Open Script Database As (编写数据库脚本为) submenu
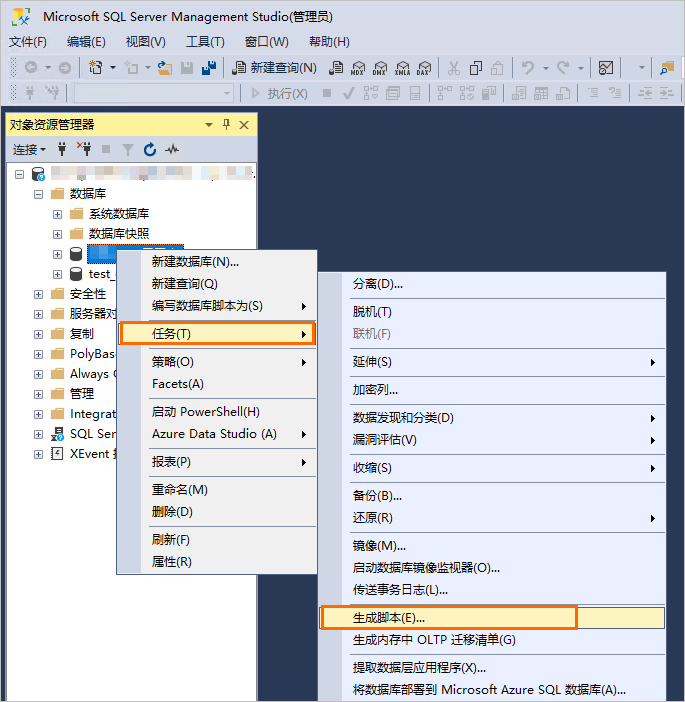The image size is (685, 702). coord(218,306)
